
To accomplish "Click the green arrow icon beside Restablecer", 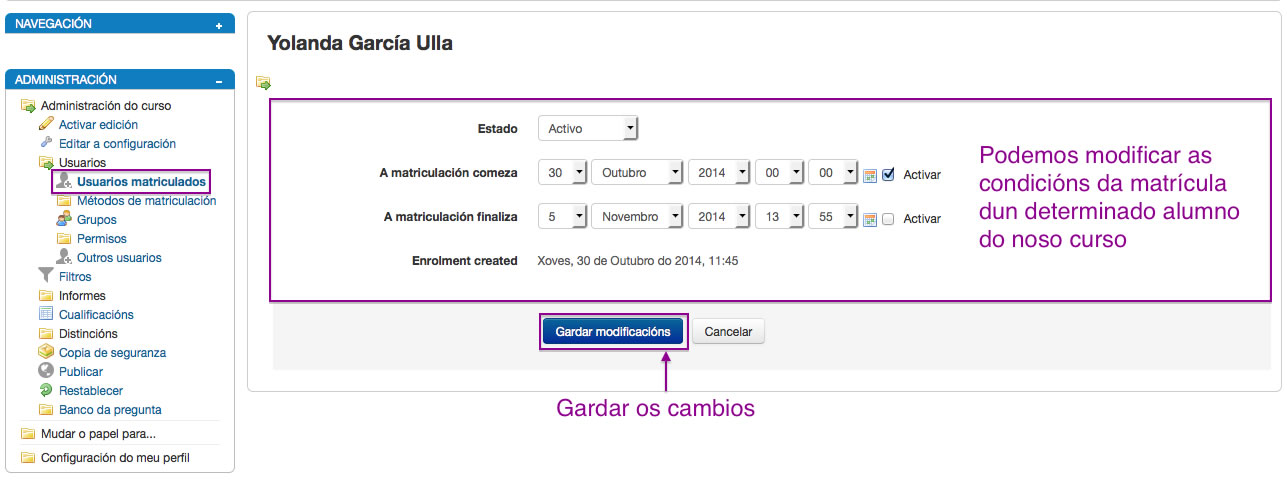I will [x=46, y=391].
